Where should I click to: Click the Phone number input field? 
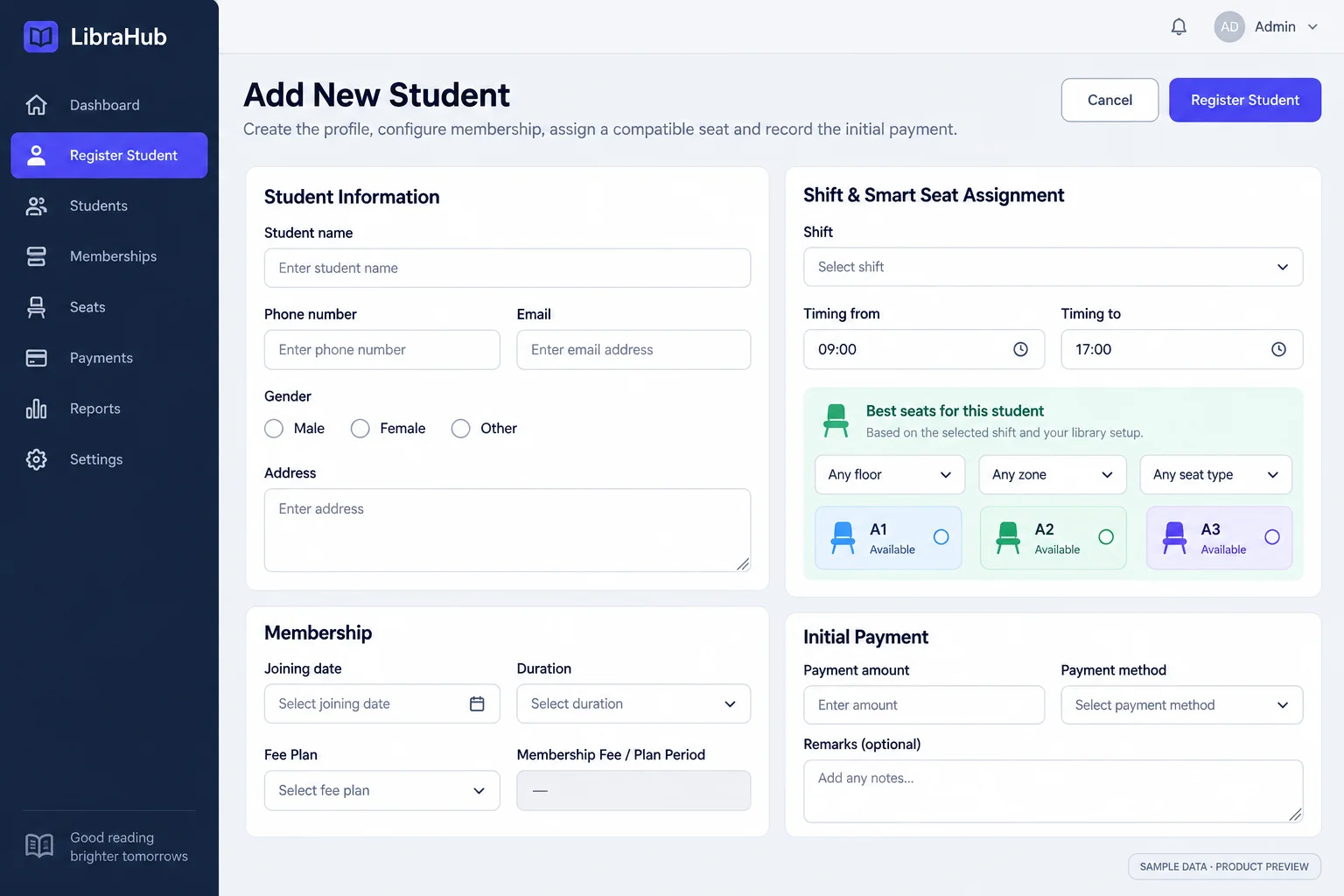[381, 349]
